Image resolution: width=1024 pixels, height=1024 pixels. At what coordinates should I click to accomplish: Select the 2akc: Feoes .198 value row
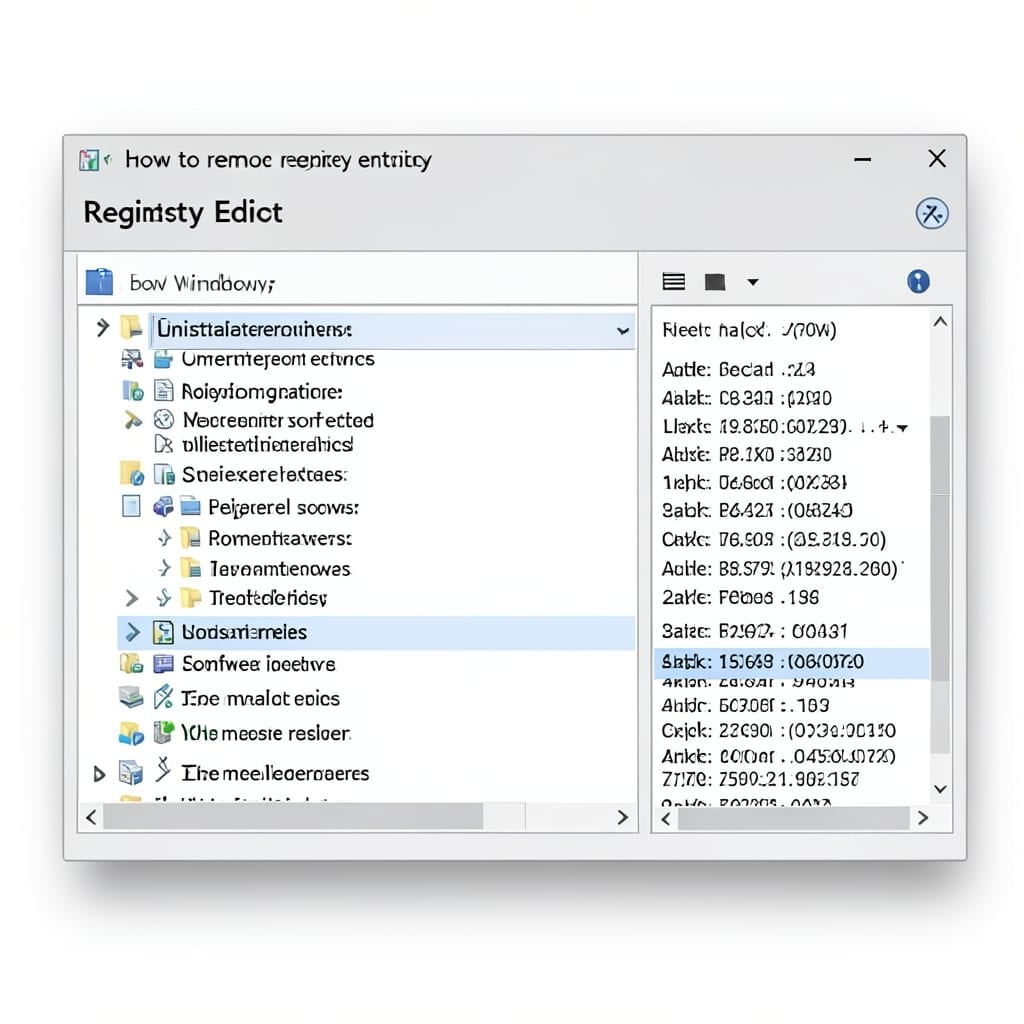(740, 598)
